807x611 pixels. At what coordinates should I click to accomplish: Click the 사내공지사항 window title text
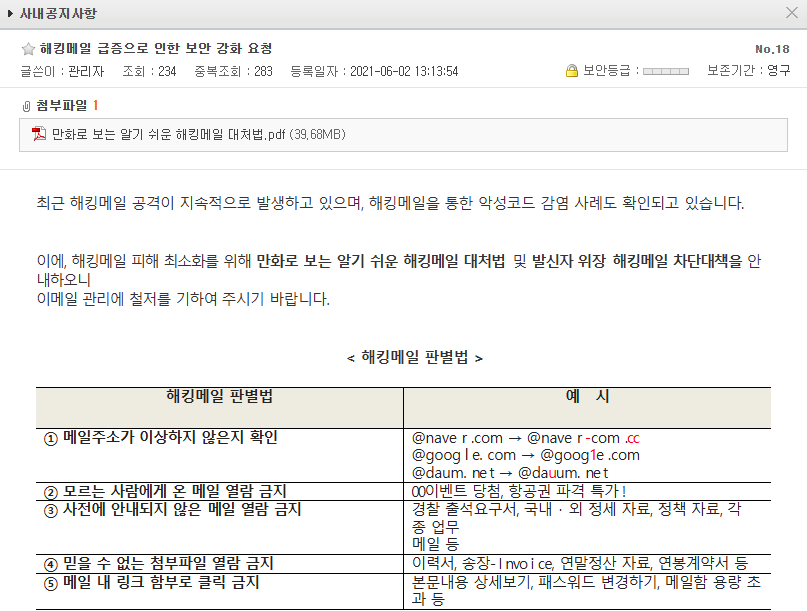pos(58,13)
